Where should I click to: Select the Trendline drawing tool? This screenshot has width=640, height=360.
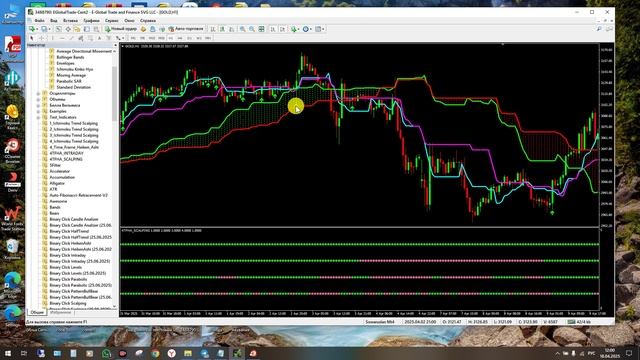click(71, 38)
